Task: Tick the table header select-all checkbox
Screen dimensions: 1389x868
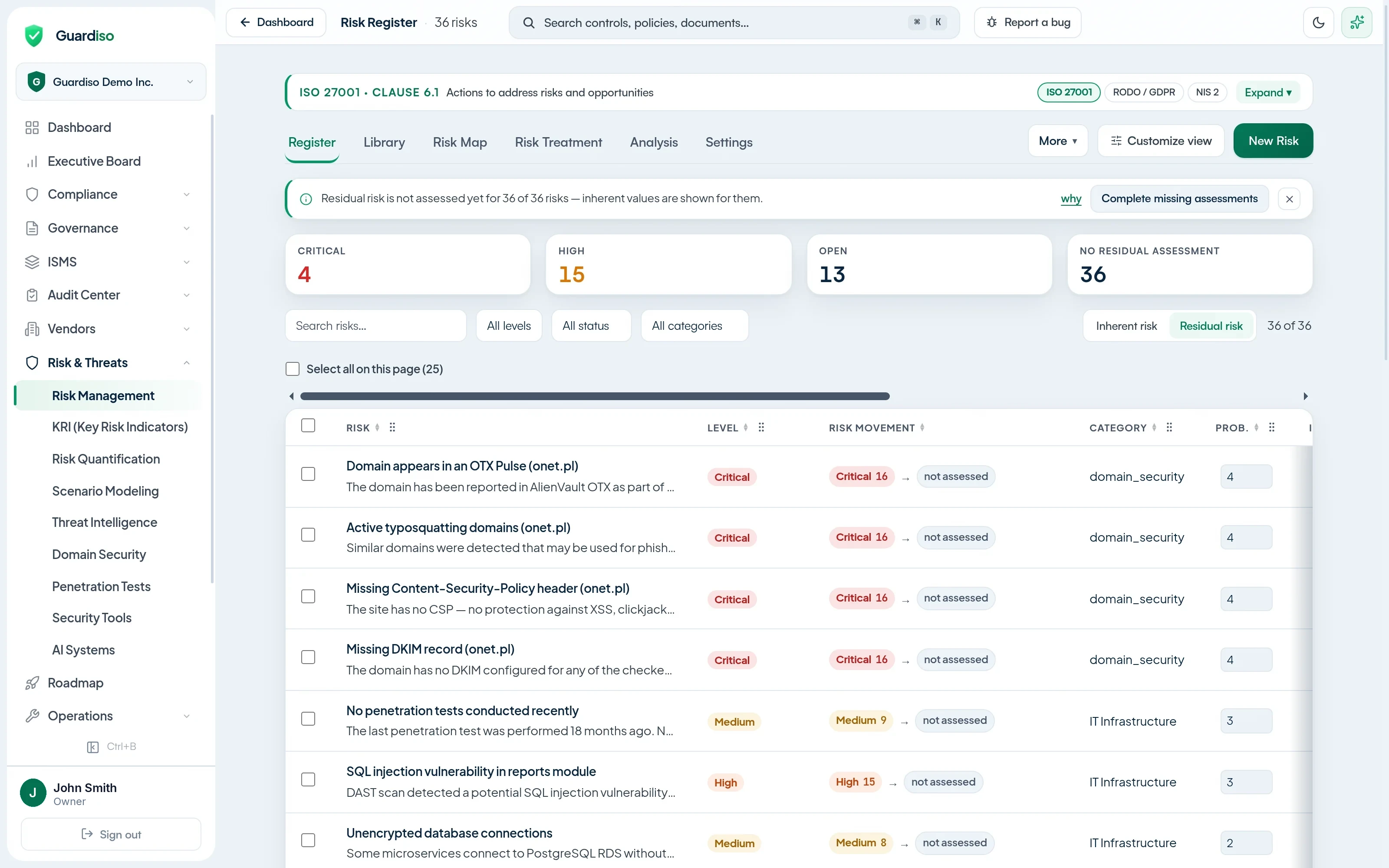Action: coord(308,425)
